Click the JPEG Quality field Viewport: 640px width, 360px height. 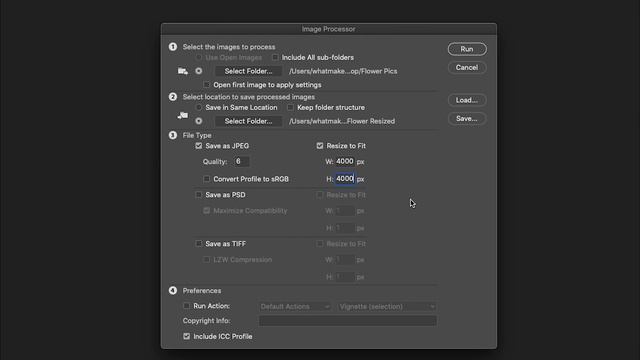click(x=241, y=162)
